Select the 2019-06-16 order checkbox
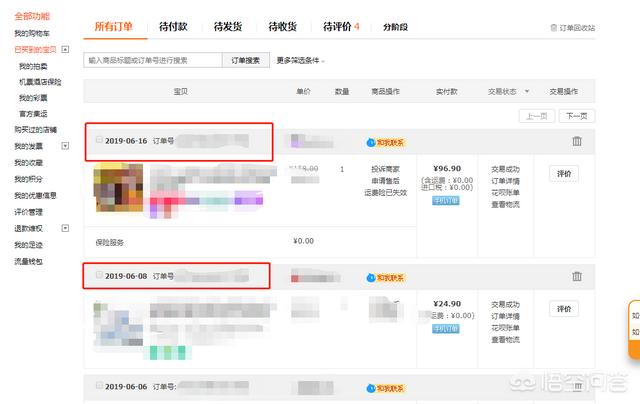This screenshot has height=404, width=640. click(99, 140)
